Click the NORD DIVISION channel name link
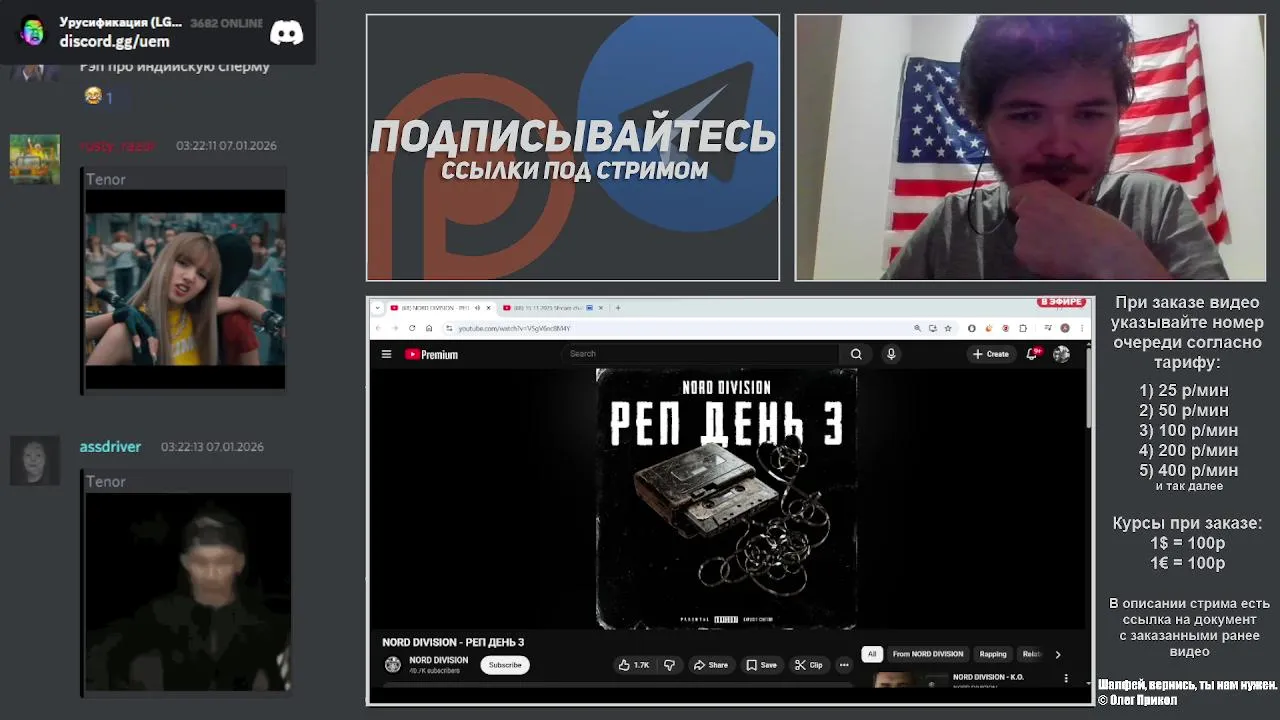This screenshot has width=1280, height=720. [x=438, y=660]
